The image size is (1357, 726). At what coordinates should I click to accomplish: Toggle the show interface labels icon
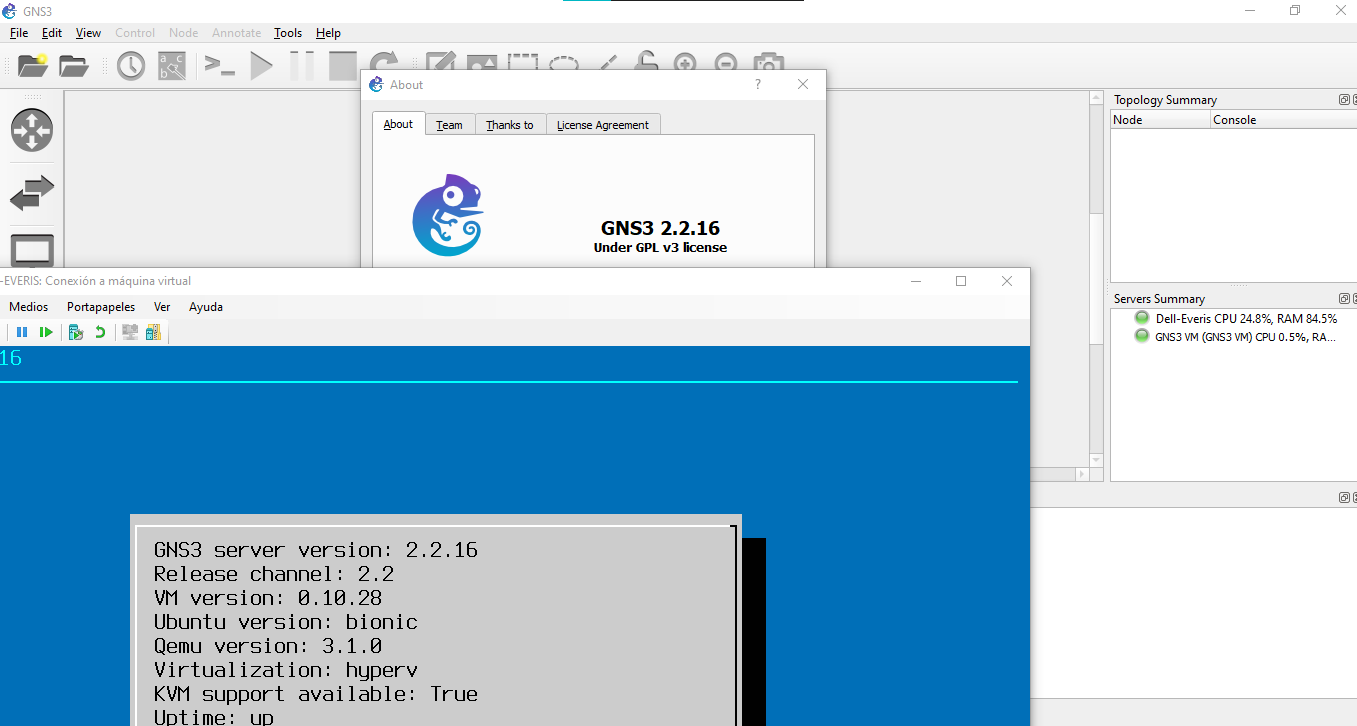(x=172, y=66)
